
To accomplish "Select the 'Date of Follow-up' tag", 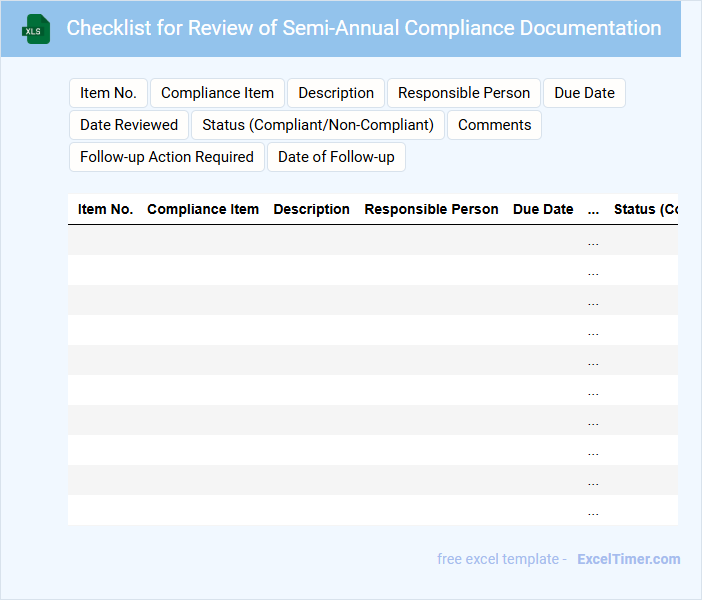I will pos(336,157).
